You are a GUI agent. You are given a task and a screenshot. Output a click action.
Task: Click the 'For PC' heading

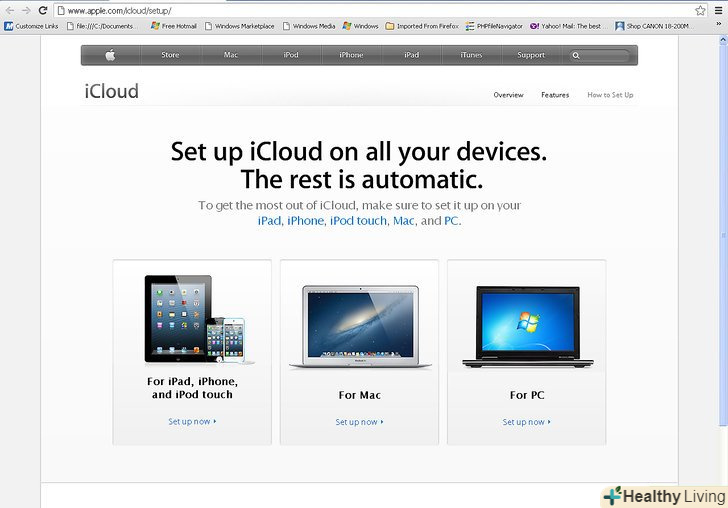pyautogui.click(x=527, y=395)
